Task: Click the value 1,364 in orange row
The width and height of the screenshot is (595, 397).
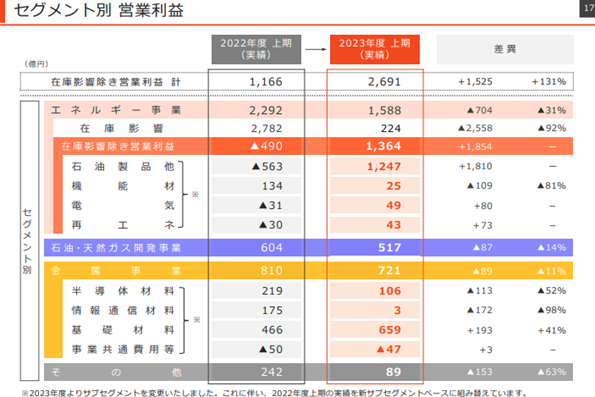Action: [383, 146]
